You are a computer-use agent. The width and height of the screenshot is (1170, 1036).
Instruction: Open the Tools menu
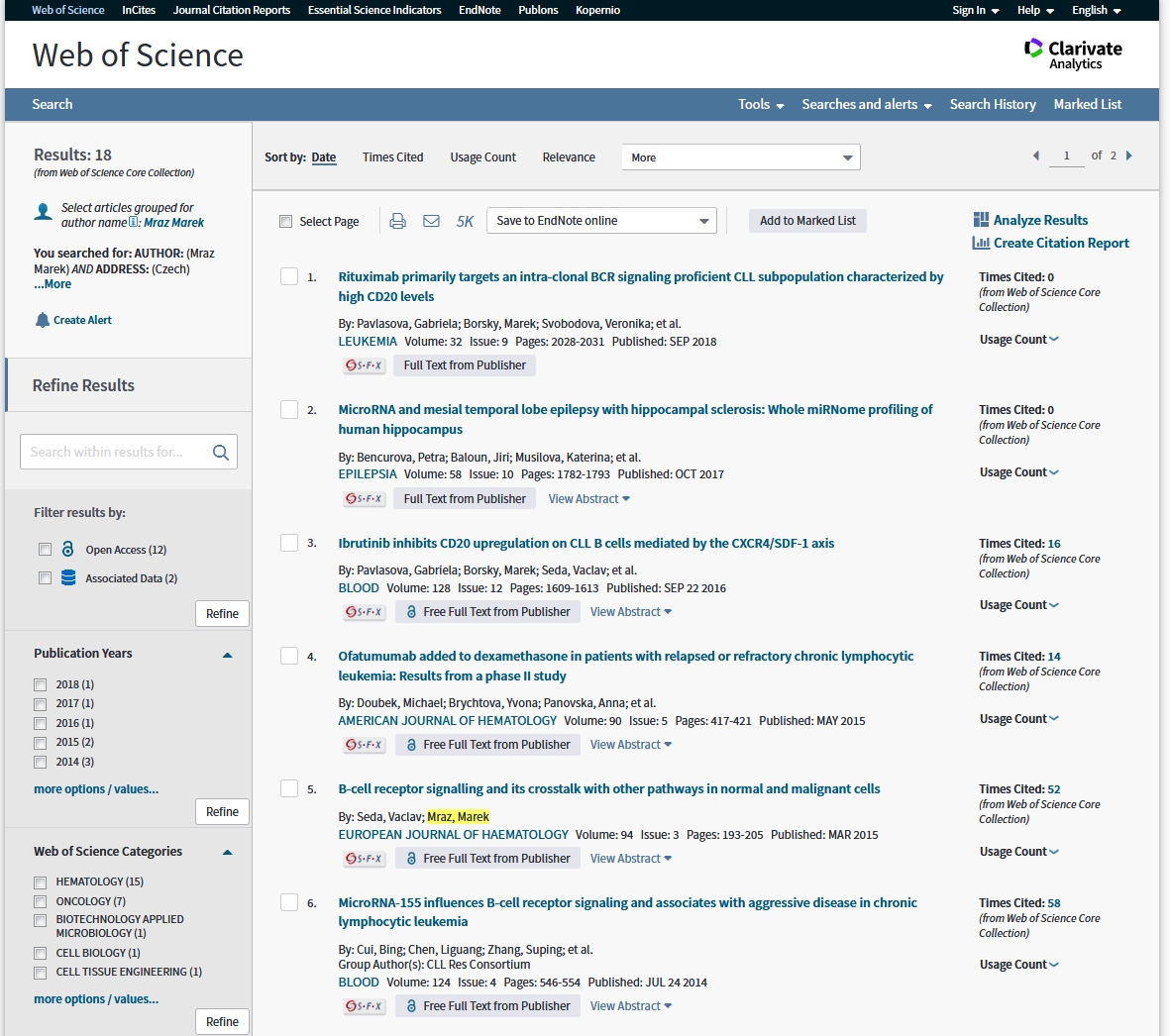[x=760, y=104]
